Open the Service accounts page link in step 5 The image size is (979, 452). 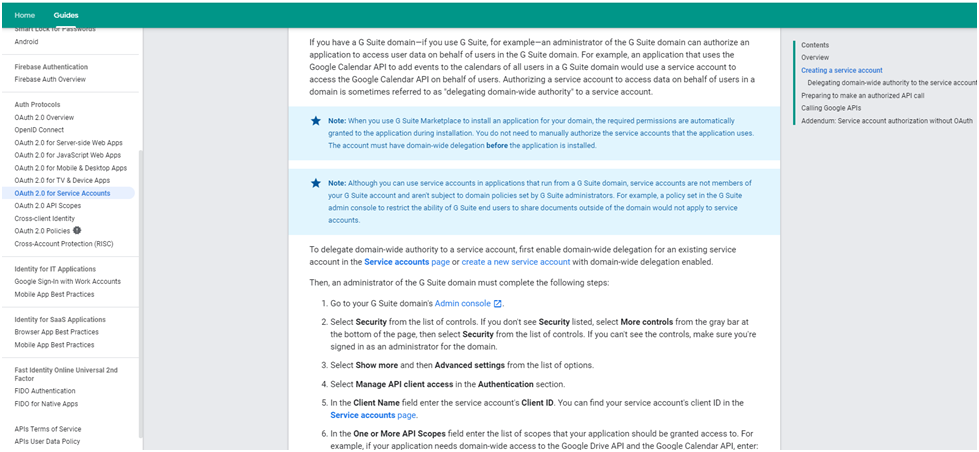[373, 415]
